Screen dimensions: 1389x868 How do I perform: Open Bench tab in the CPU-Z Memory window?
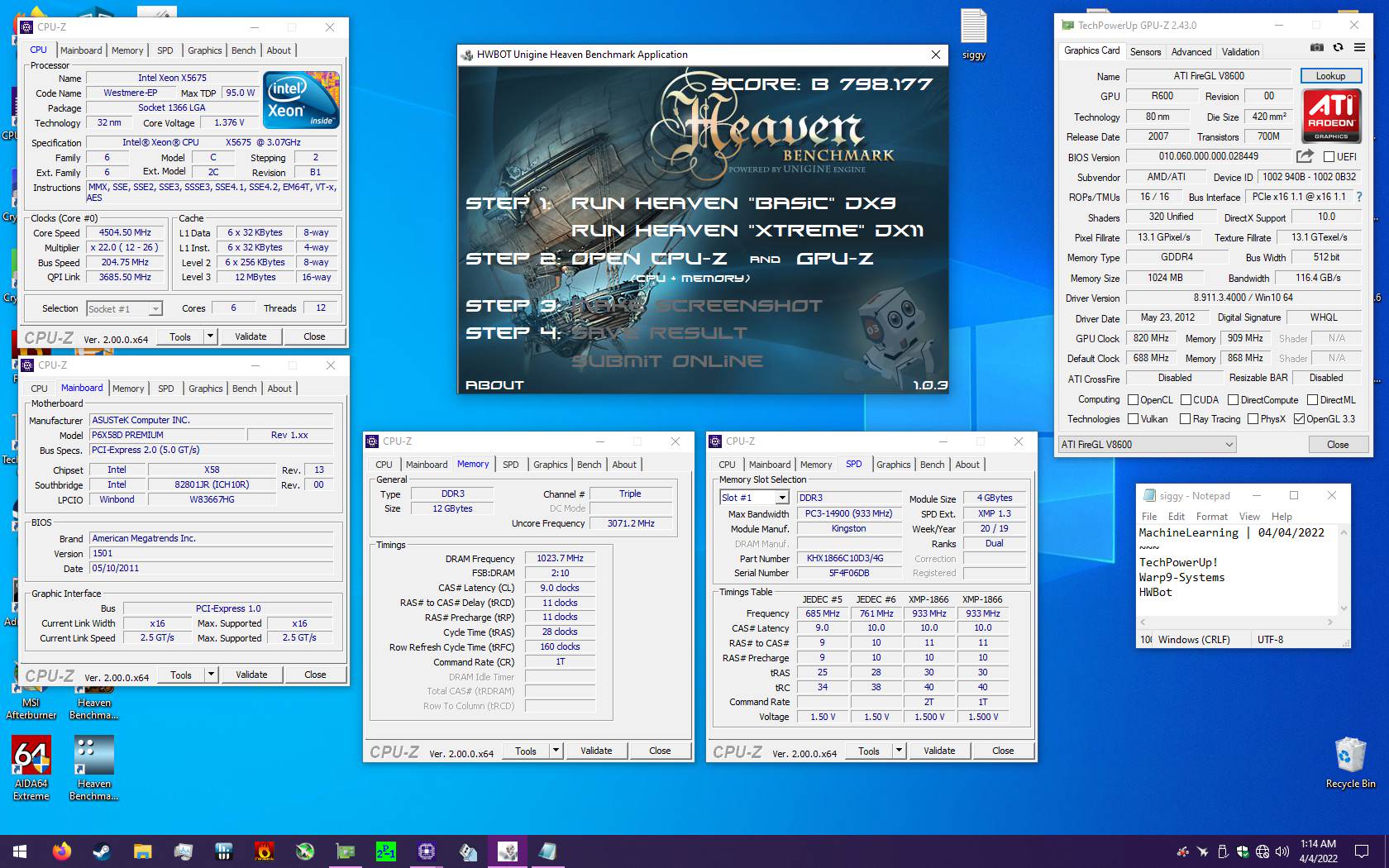point(589,465)
